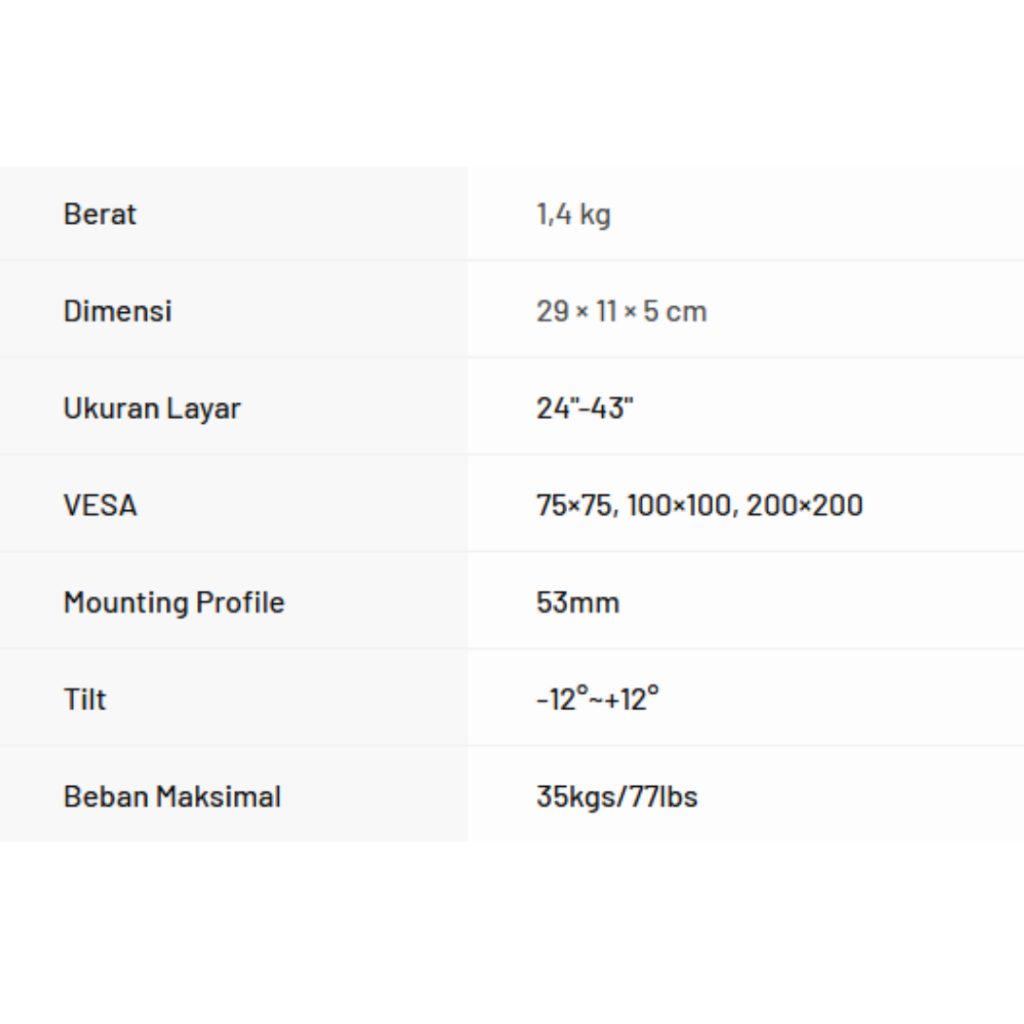Select the +12° tilt value
1024x1024 pixels.
click(632, 699)
